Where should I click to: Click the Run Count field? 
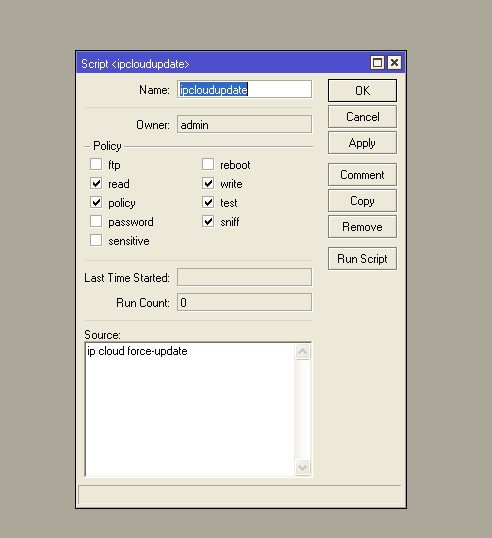pos(244,302)
